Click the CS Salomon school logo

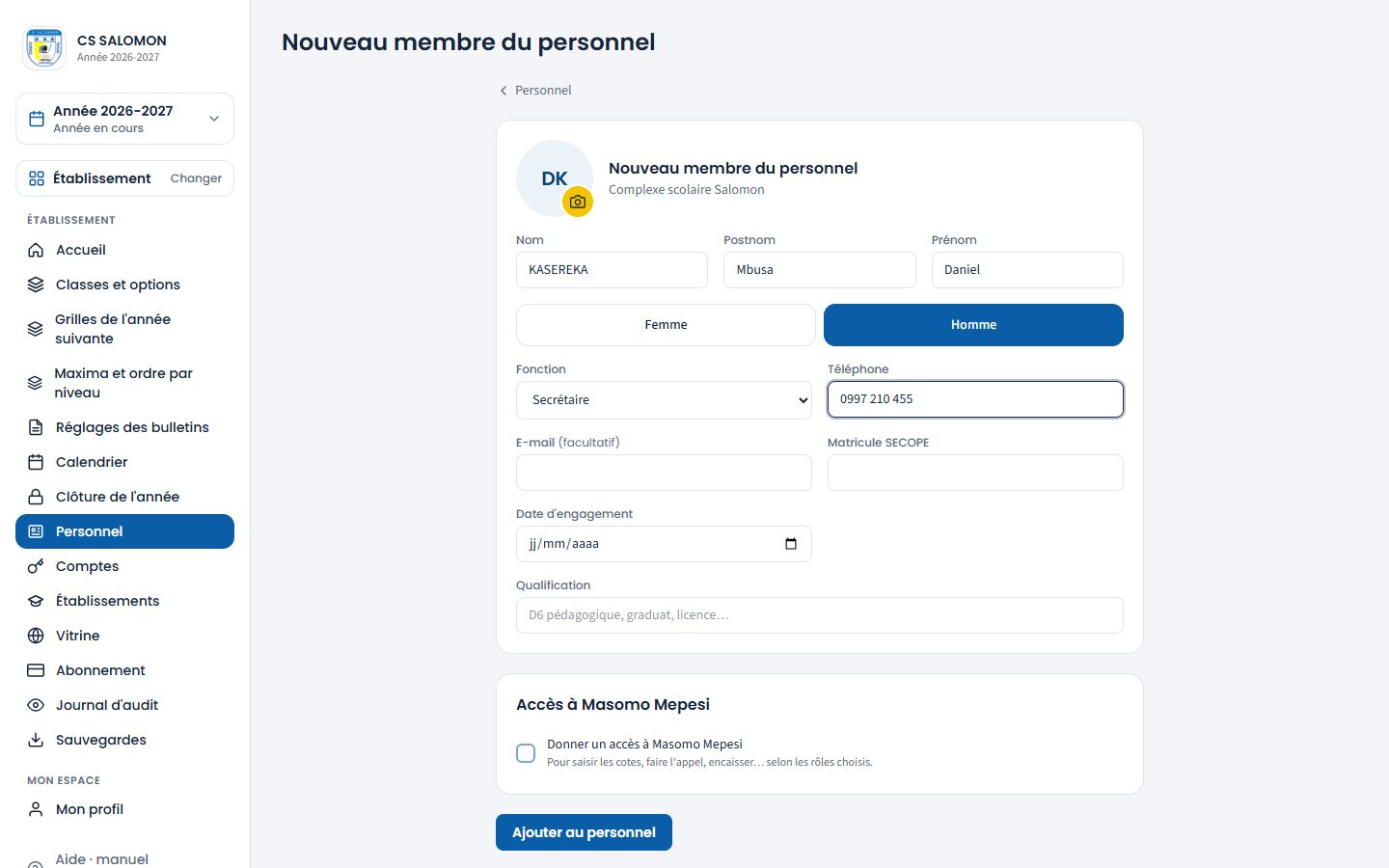pos(43,48)
